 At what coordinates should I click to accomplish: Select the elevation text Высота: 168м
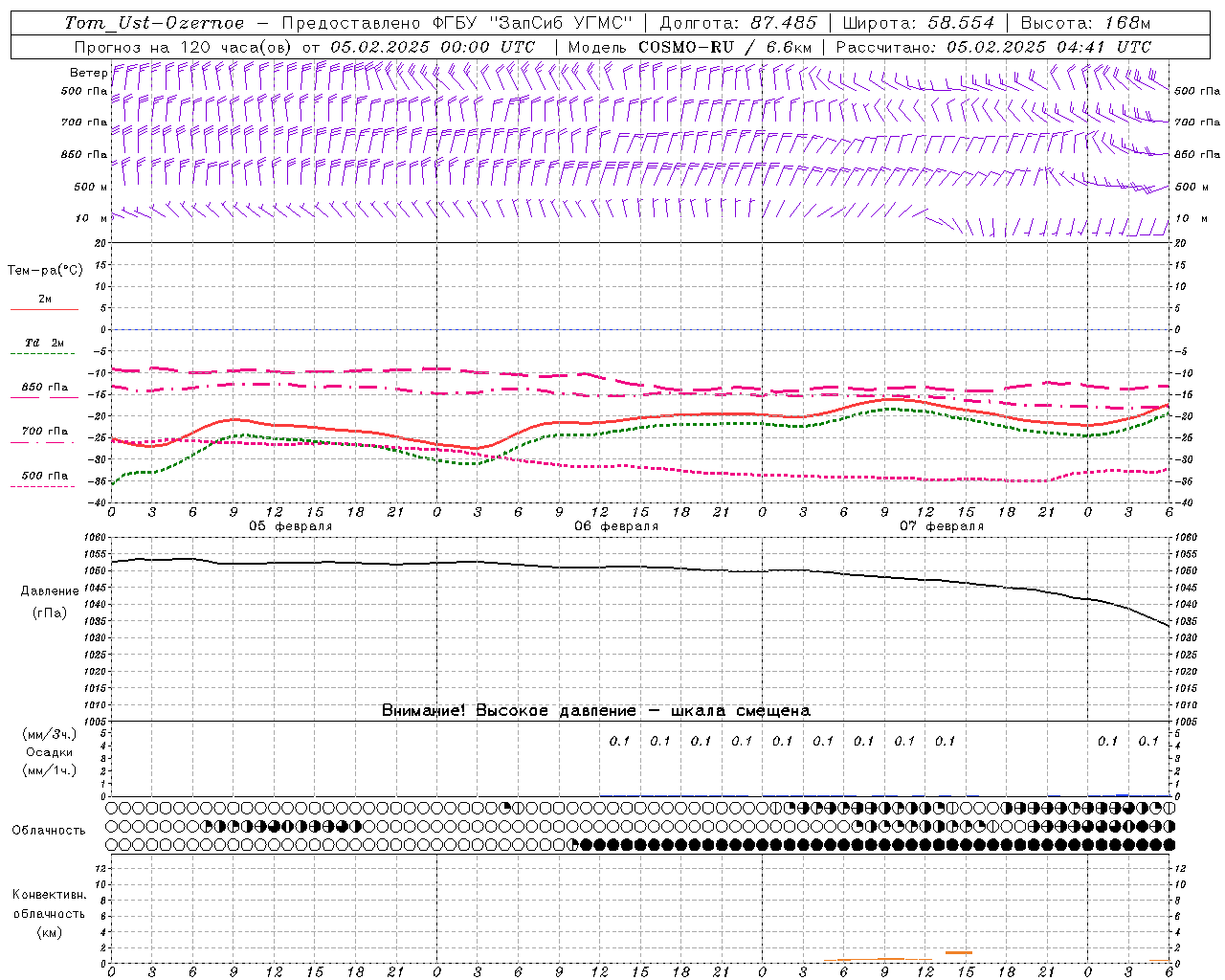tap(1085, 23)
